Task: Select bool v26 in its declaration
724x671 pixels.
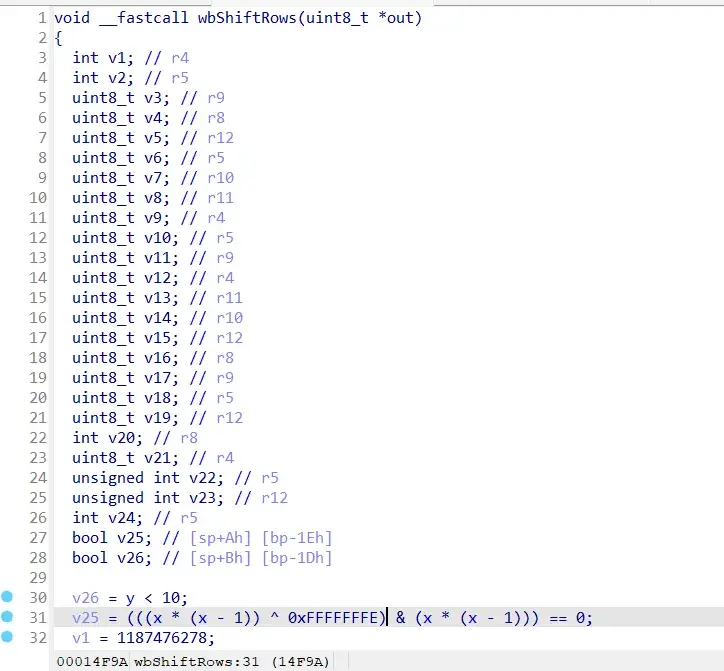Action: [131, 558]
